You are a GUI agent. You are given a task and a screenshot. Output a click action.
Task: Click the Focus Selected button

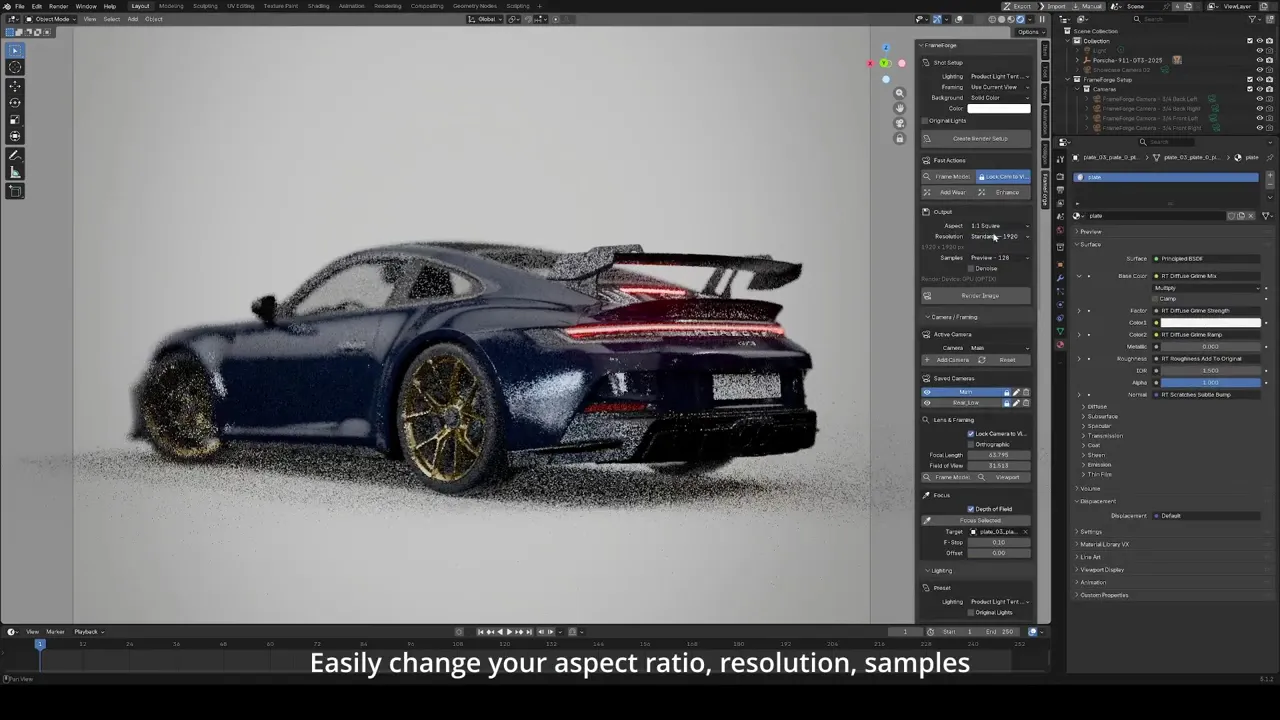(977, 521)
